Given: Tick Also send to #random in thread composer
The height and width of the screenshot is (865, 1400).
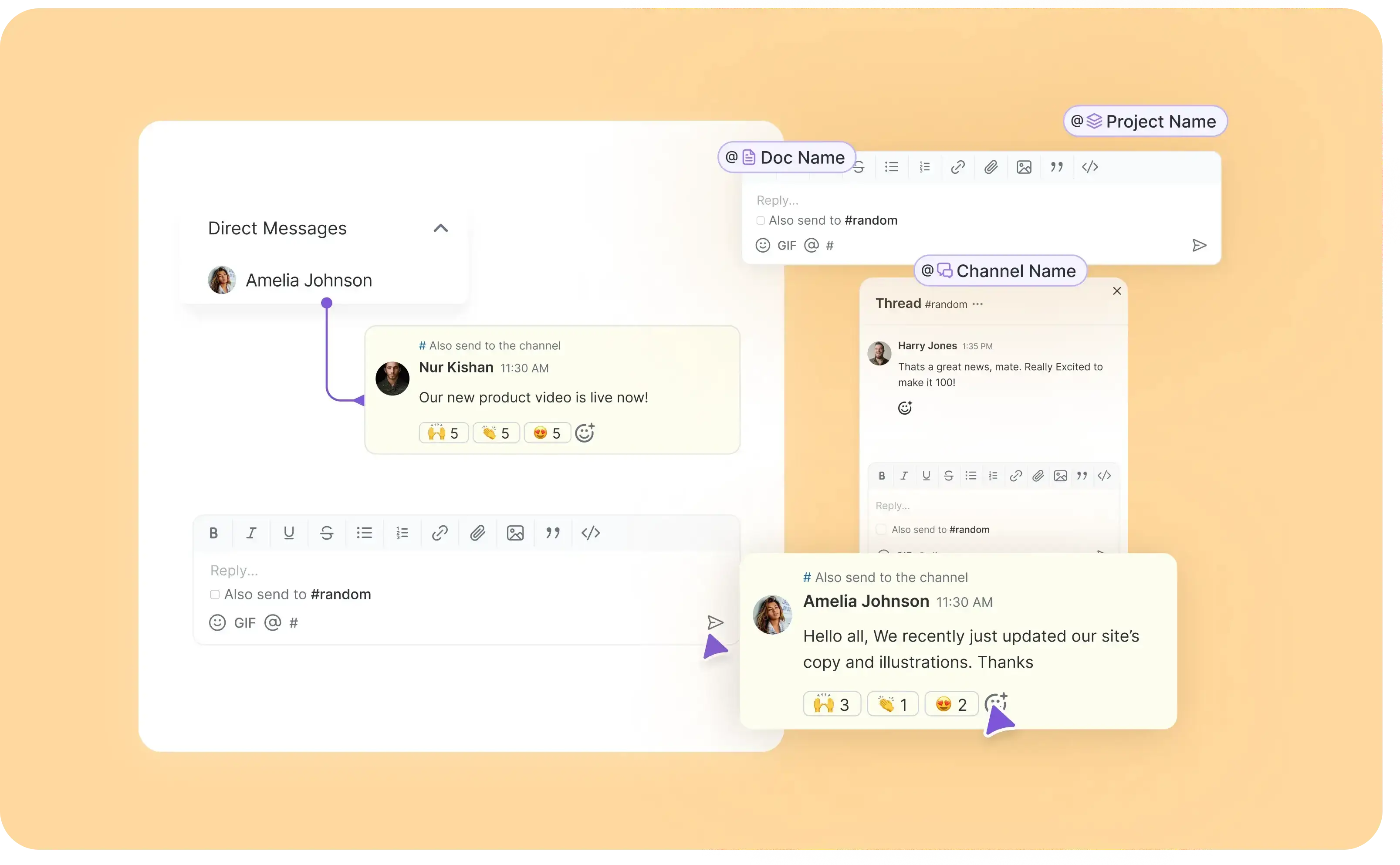Looking at the screenshot, I should click(881, 529).
